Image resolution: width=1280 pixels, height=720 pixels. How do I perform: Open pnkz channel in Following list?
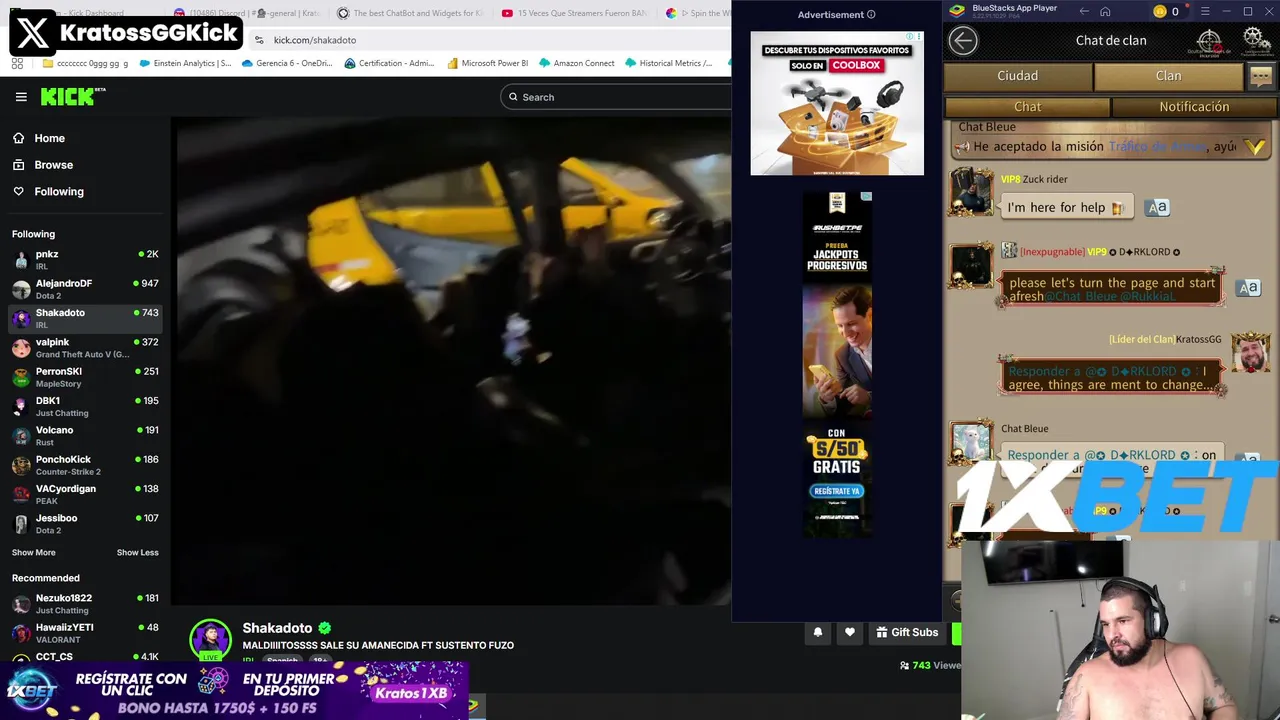pyautogui.click(x=84, y=259)
